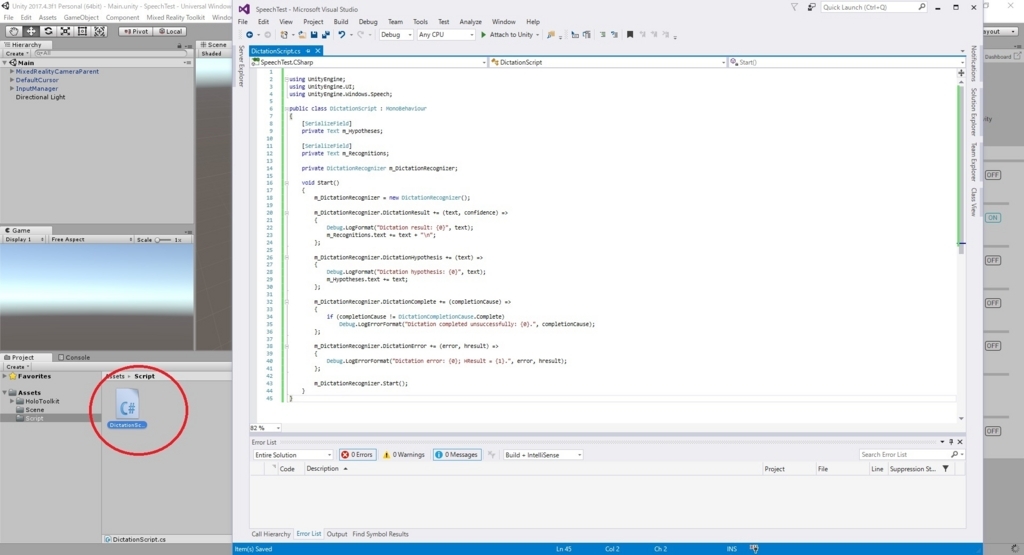Click Visual Studio Navigate Backward arrow
The width and height of the screenshot is (1024, 555).
pos(249,35)
